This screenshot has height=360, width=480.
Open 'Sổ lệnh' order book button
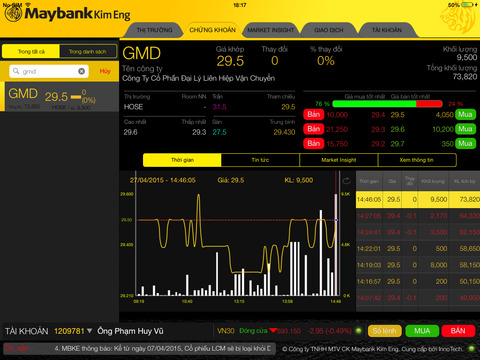click(x=384, y=331)
